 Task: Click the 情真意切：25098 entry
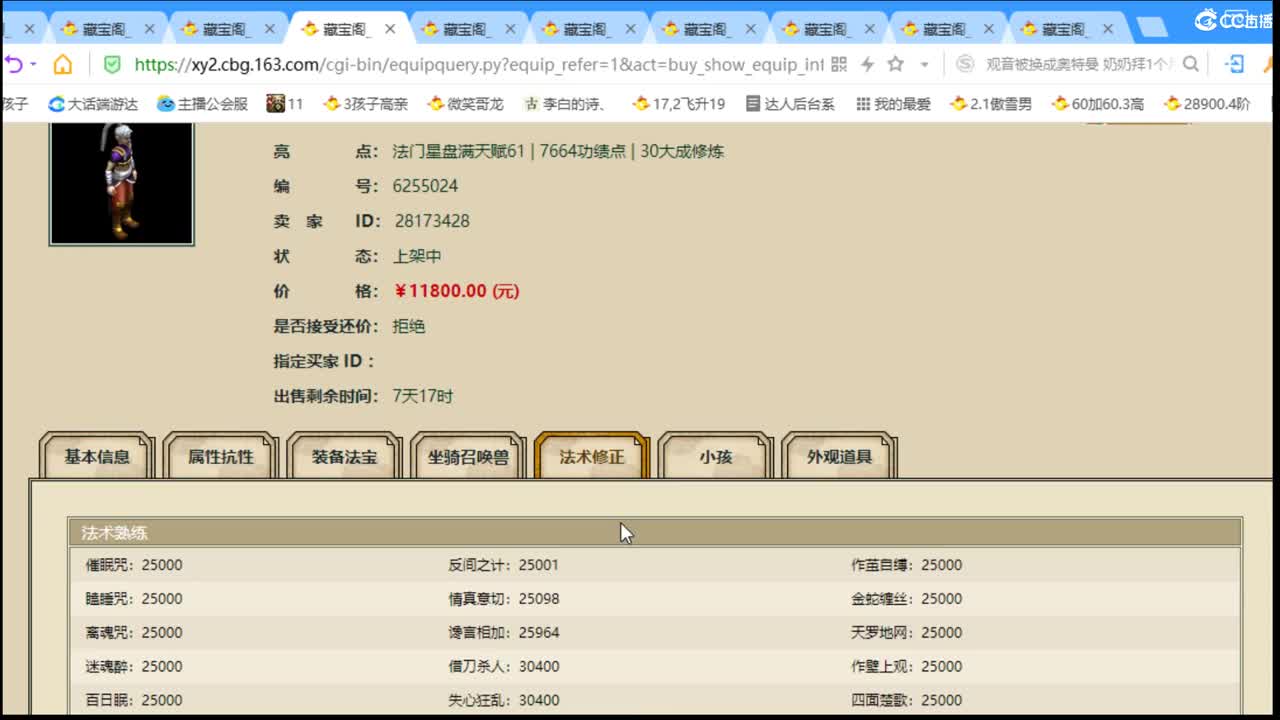click(x=504, y=599)
